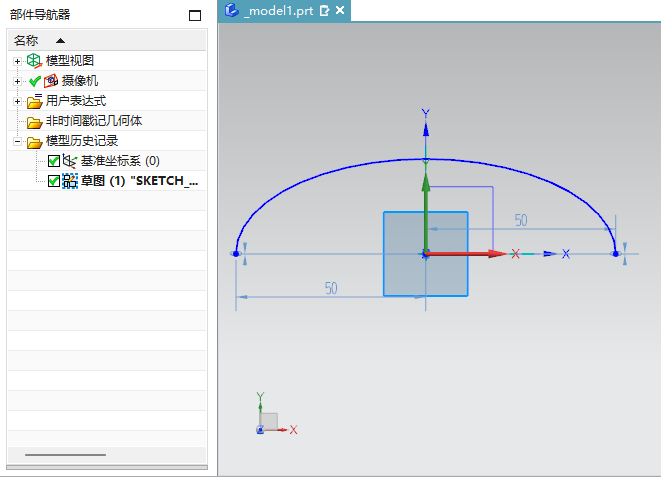
Task: Click the 模型历史记录 folder icon
Action: pyautogui.click(x=35, y=142)
